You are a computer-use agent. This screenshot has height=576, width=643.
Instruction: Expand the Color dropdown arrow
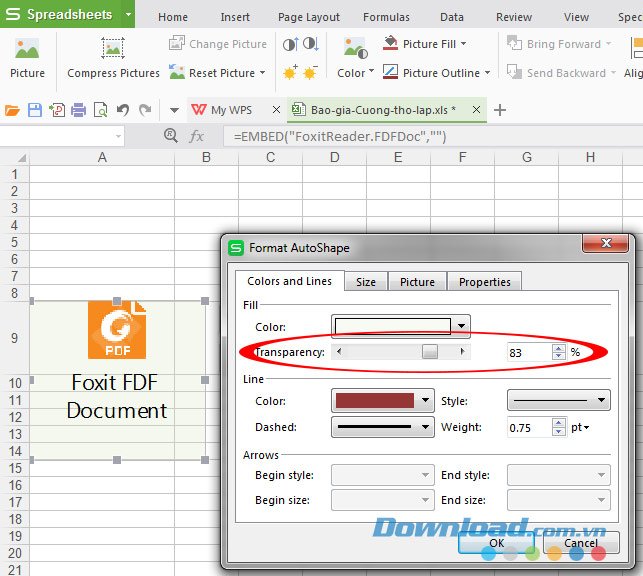(372, 71)
